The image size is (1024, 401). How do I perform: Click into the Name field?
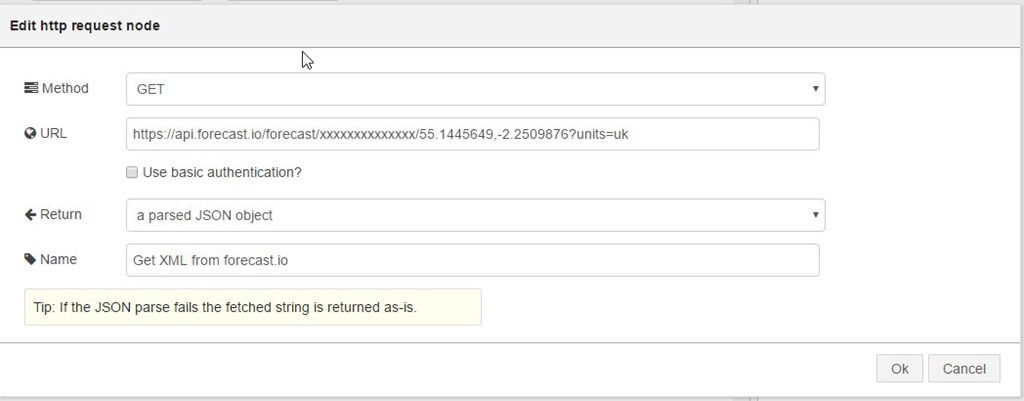click(x=472, y=260)
